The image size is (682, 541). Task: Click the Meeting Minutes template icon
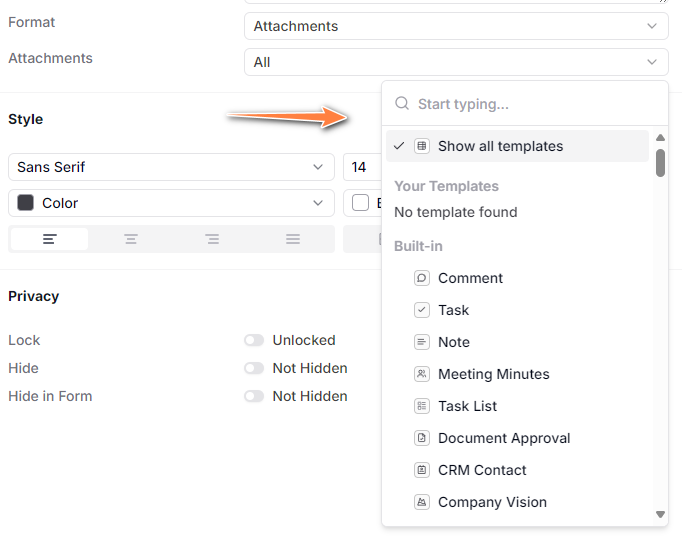coord(421,374)
